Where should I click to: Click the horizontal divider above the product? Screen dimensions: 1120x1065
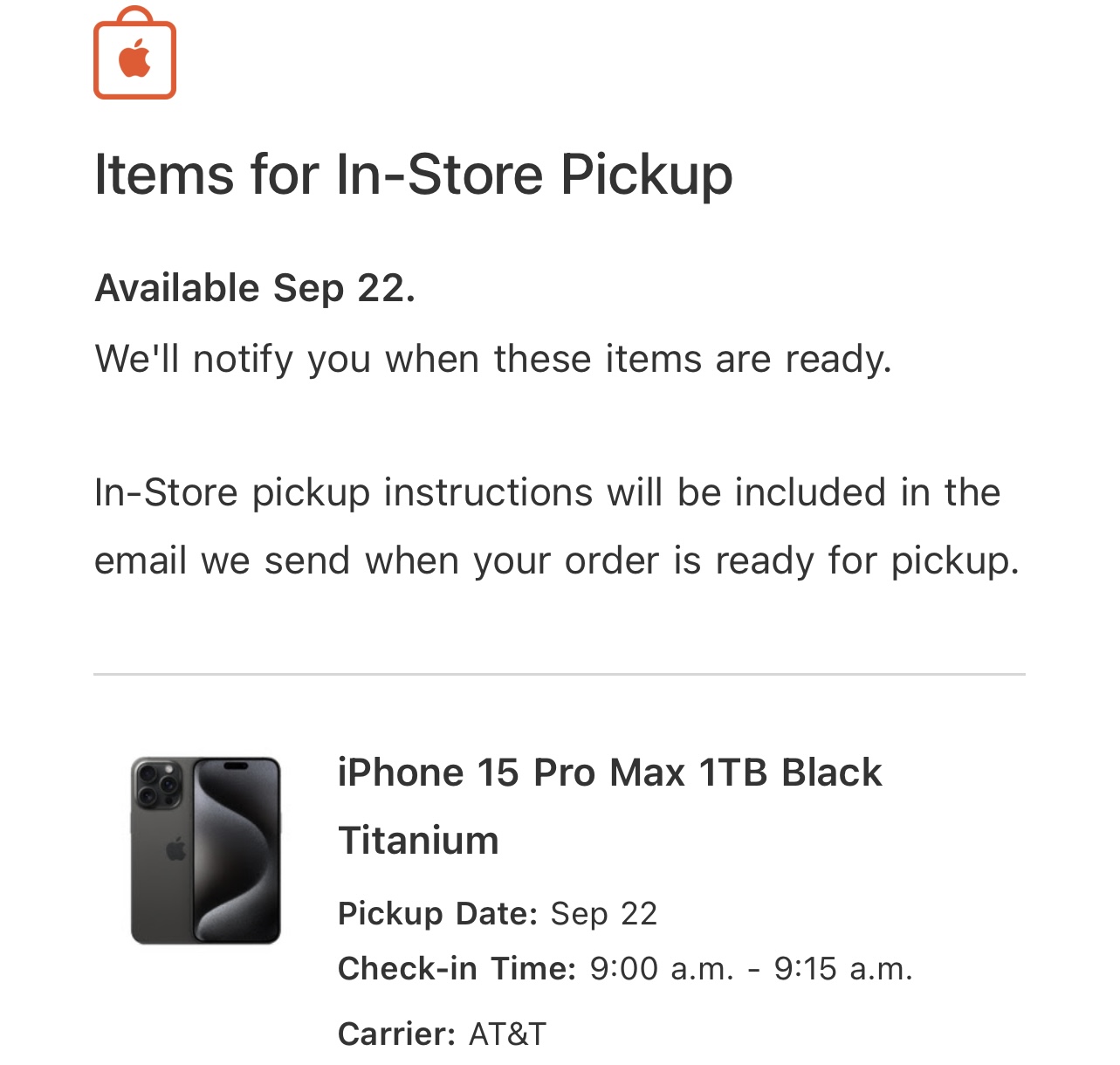click(560, 674)
